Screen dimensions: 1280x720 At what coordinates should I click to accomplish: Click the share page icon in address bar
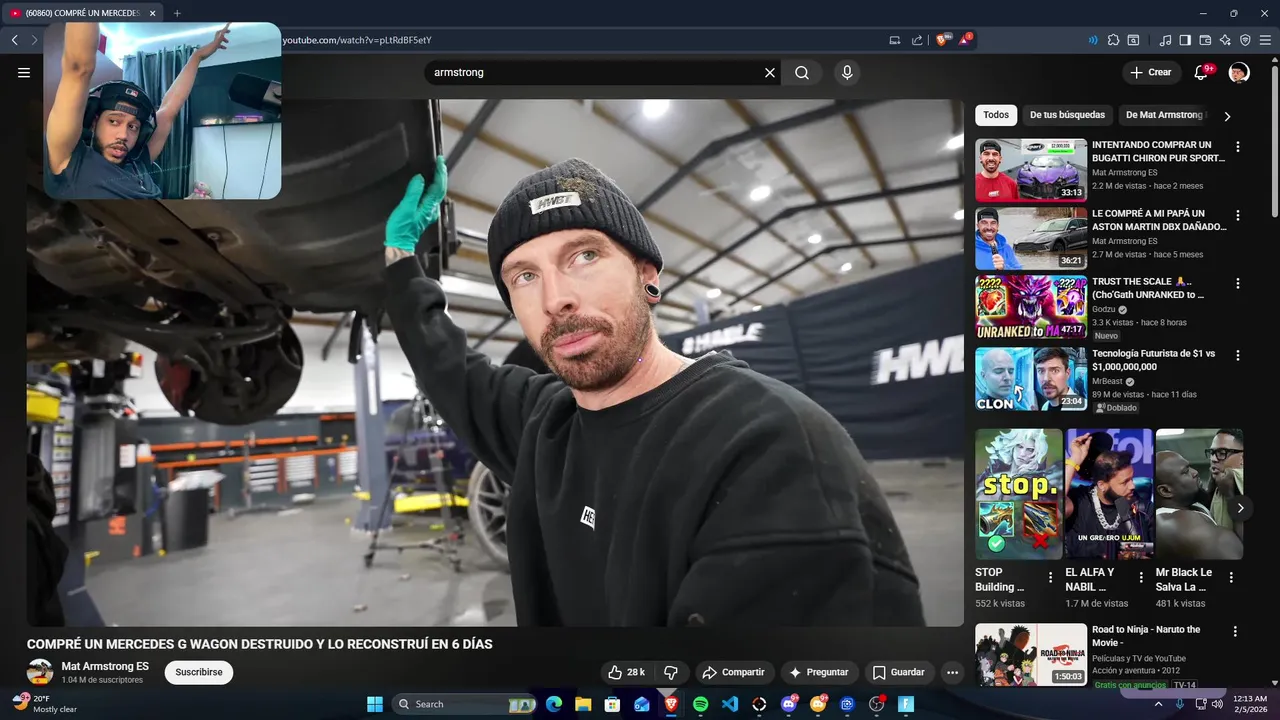click(917, 40)
